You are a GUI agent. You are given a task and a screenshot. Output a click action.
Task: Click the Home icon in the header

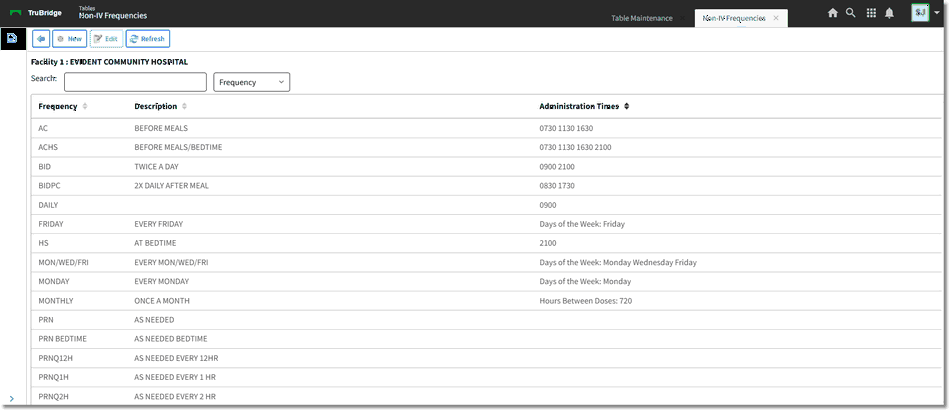pos(833,13)
